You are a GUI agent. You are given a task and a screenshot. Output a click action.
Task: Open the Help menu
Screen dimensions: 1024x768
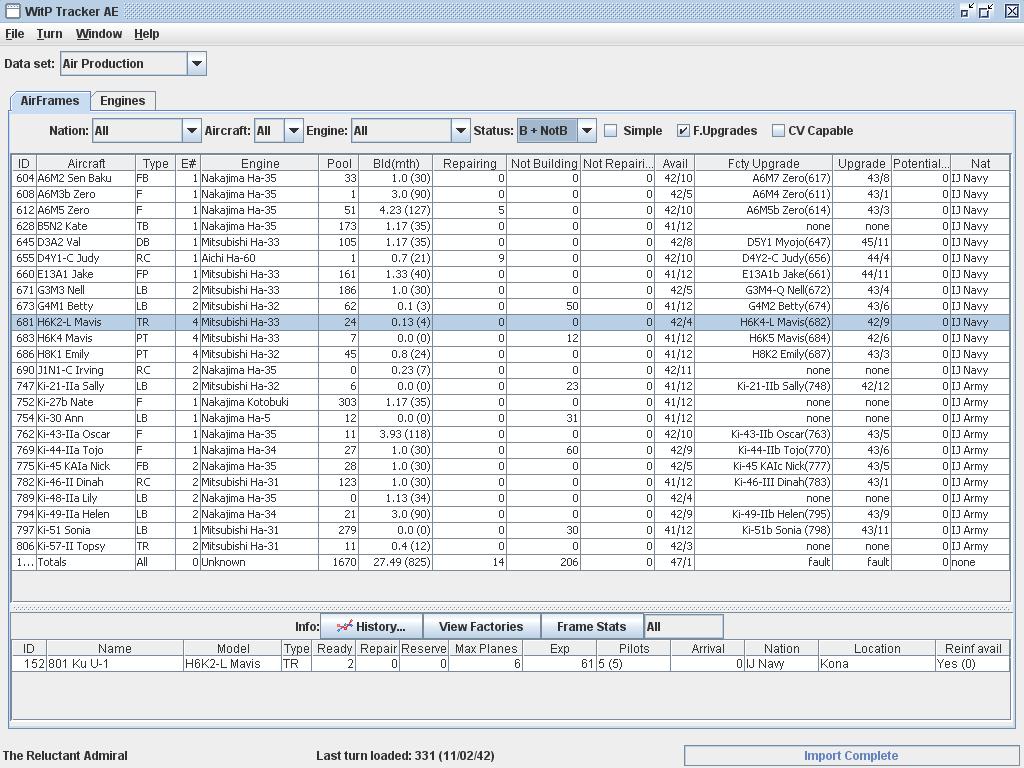tap(146, 34)
